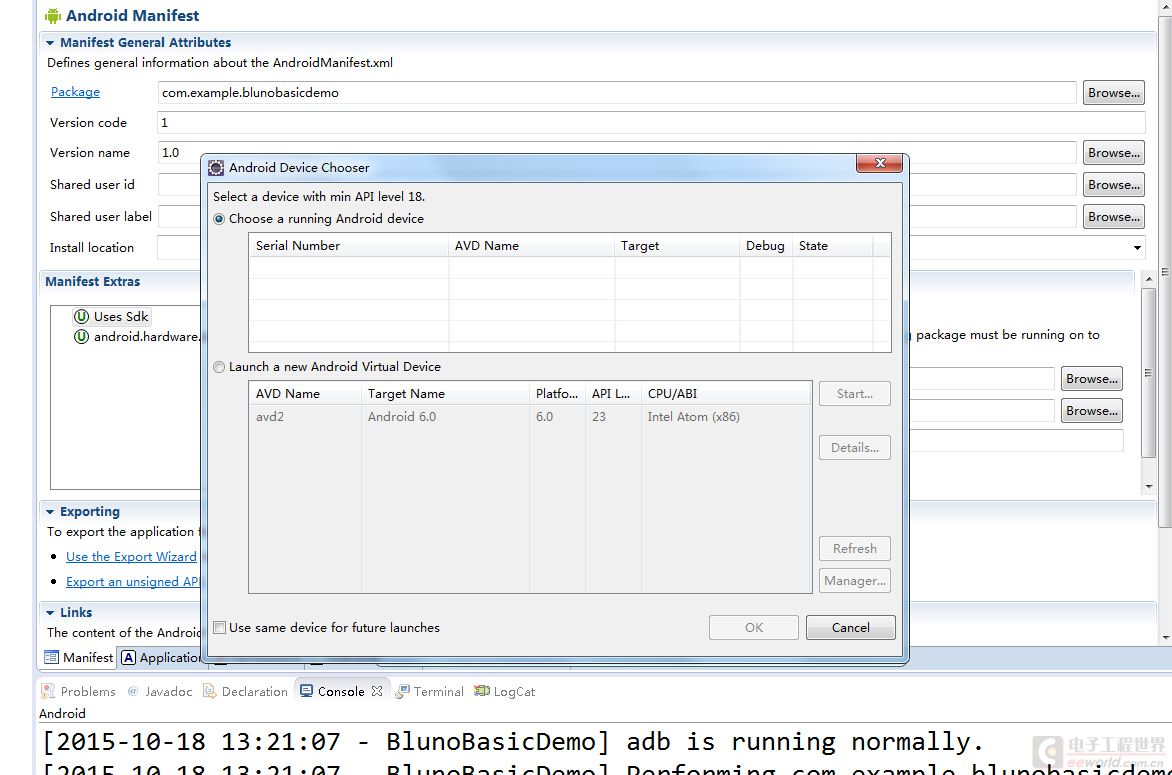The height and width of the screenshot is (775, 1172).
Task: Click the Target column header
Action: click(677, 246)
